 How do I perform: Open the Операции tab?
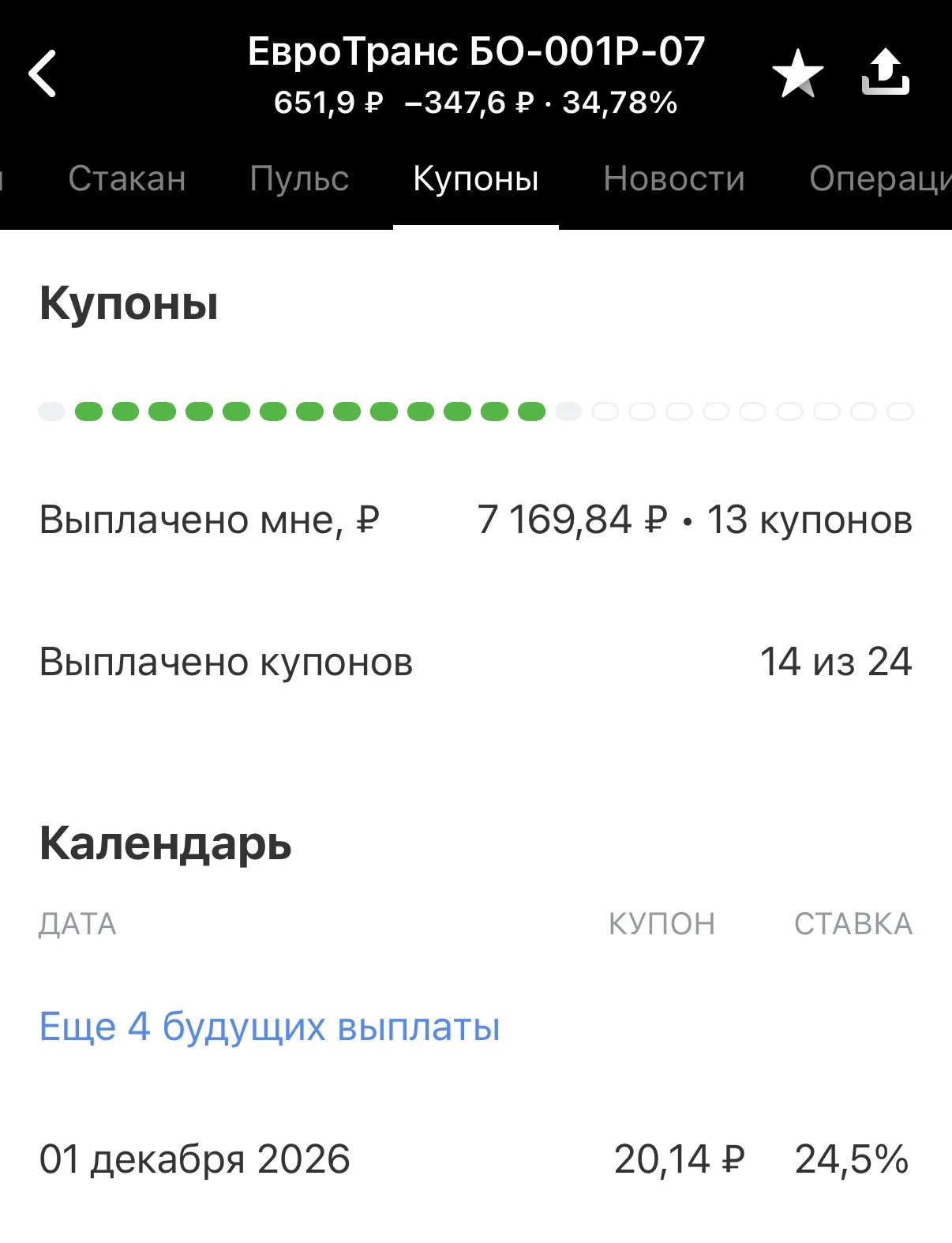[x=880, y=178]
